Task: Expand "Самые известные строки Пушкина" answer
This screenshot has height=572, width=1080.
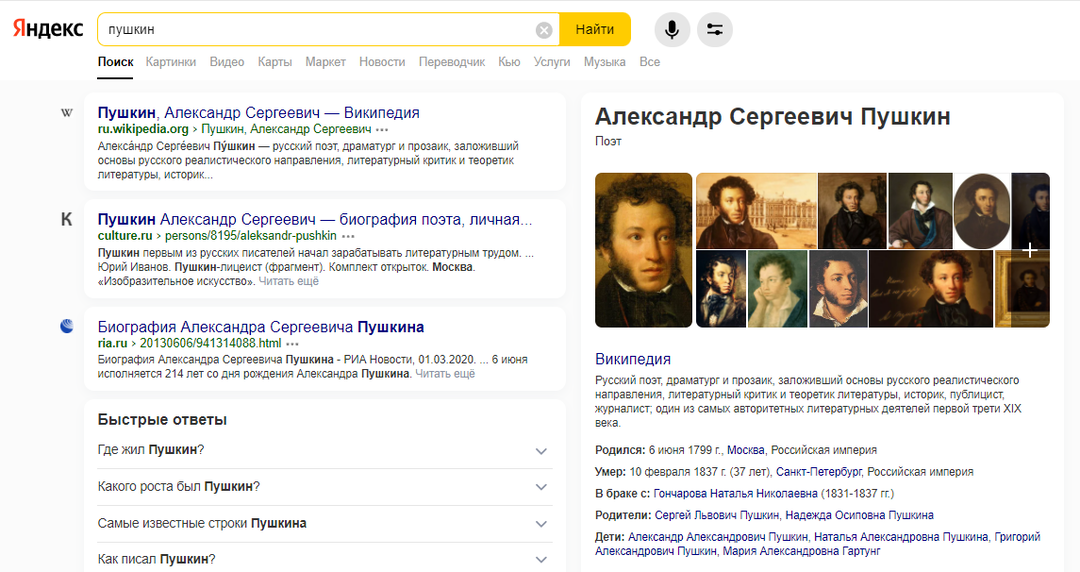Action: coord(541,524)
